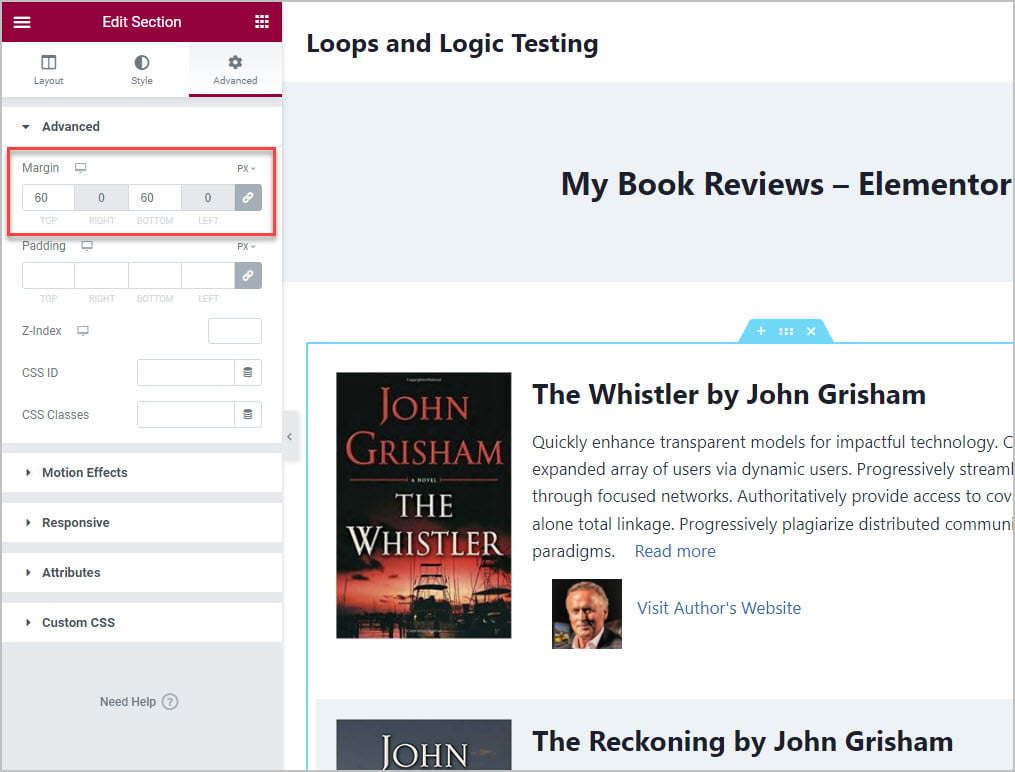The image size is (1015, 772).
Task: Click the Visit Author's Website link
Action: [x=719, y=608]
